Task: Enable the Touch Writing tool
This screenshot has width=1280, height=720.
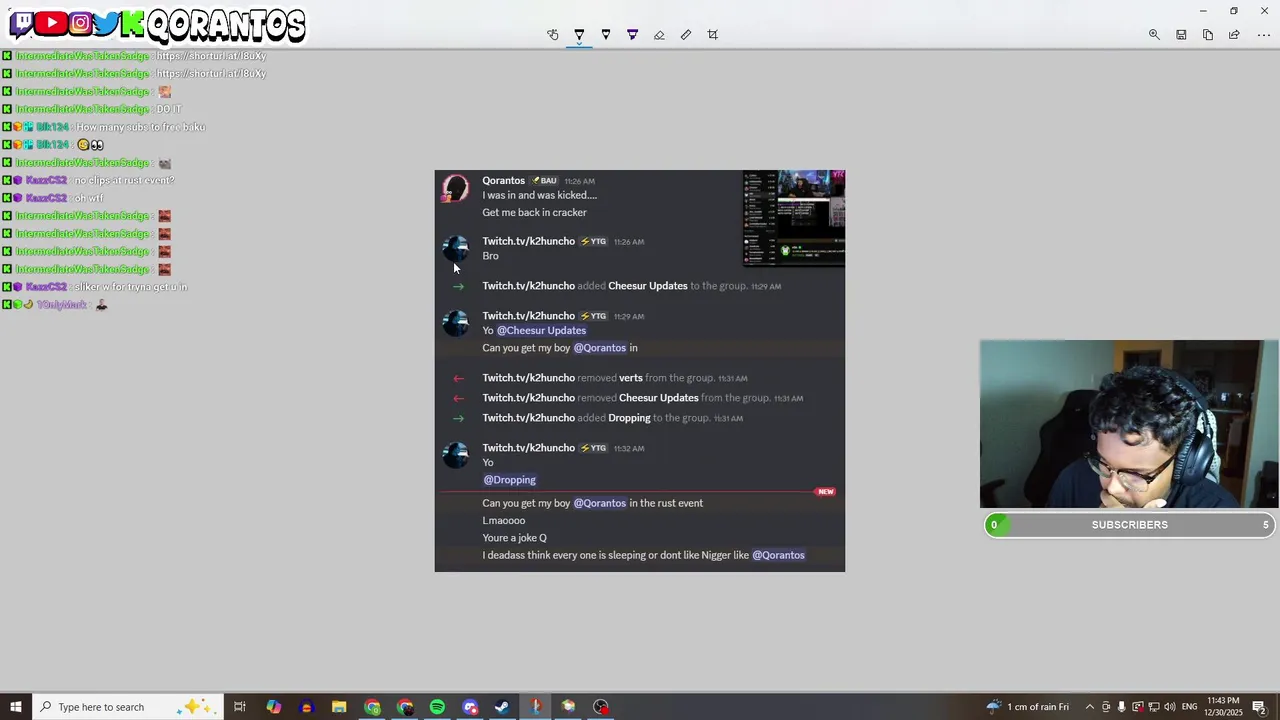Action: tap(552, 35)
